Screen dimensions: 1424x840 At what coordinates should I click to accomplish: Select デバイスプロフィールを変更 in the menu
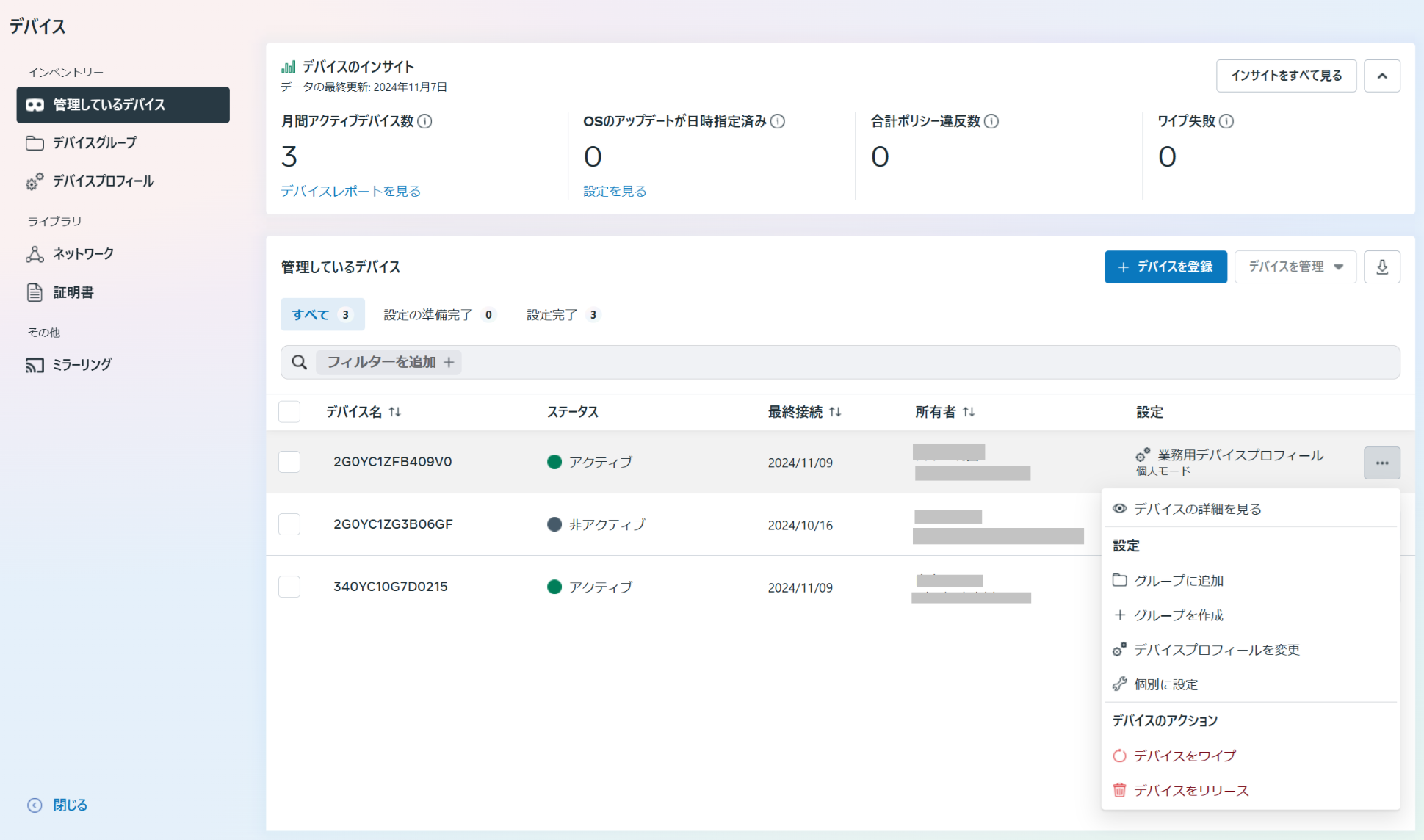1216,650
